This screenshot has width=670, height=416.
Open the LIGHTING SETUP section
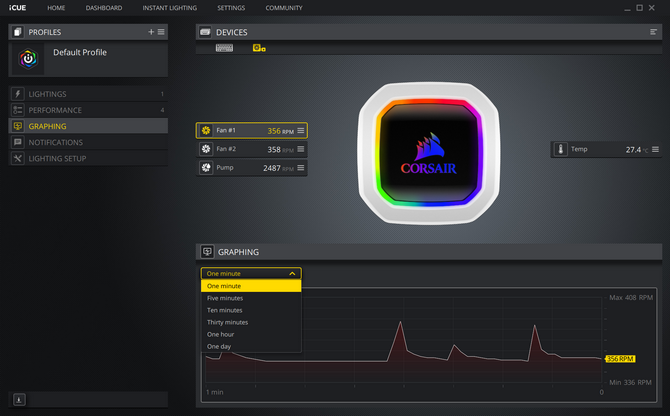tap(88, 158)
